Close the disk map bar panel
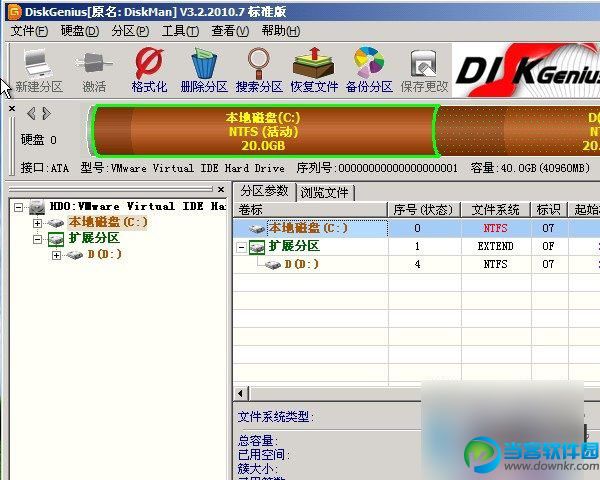This screenshot has width=600, height=480. point(12,109)
